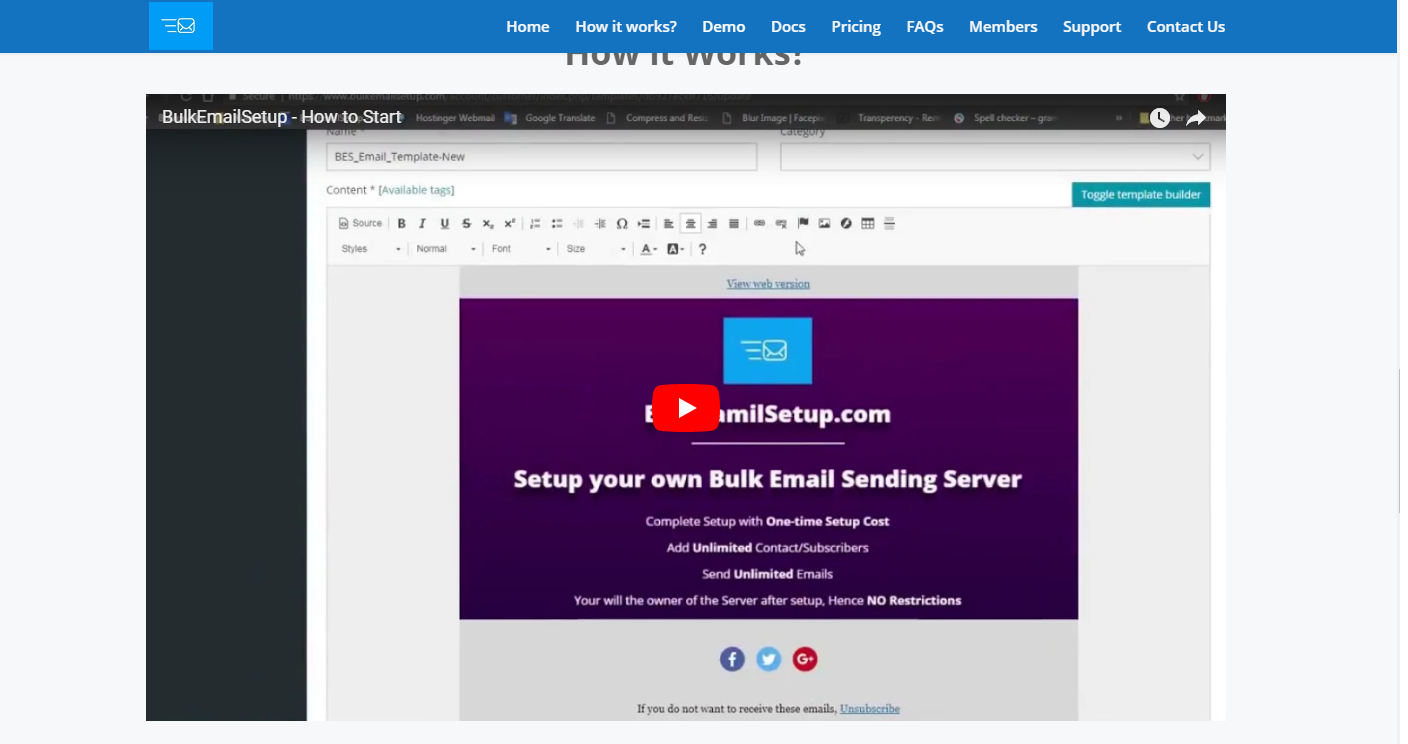
Task: Click Bold icon in the editor toolbar
Action: coord(401,224)
